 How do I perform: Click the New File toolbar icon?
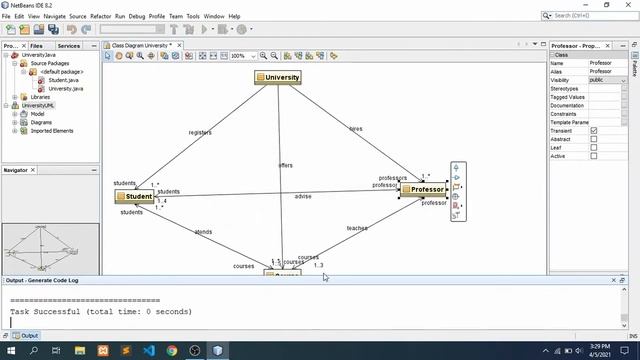tap(11, 29)
